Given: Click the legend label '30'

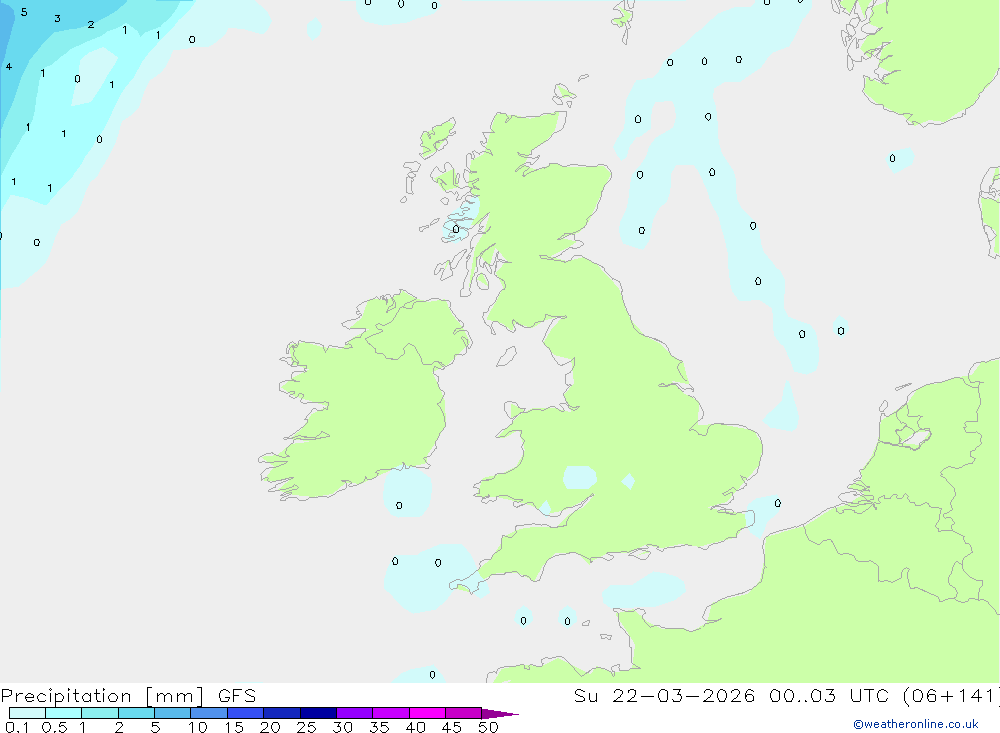Looking at the screenshot, I should [x=342, y=727].
